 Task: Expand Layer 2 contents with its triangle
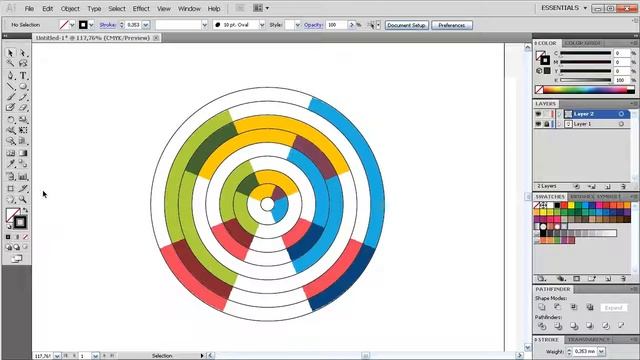[560, 114]
